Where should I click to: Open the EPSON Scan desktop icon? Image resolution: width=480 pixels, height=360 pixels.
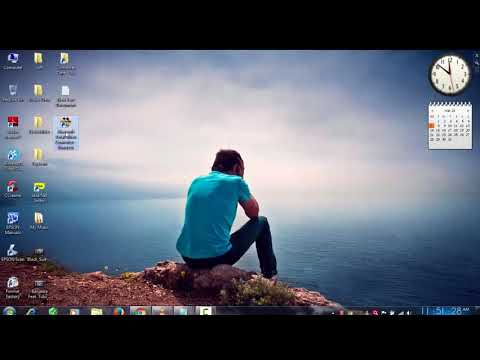[12, 253]
